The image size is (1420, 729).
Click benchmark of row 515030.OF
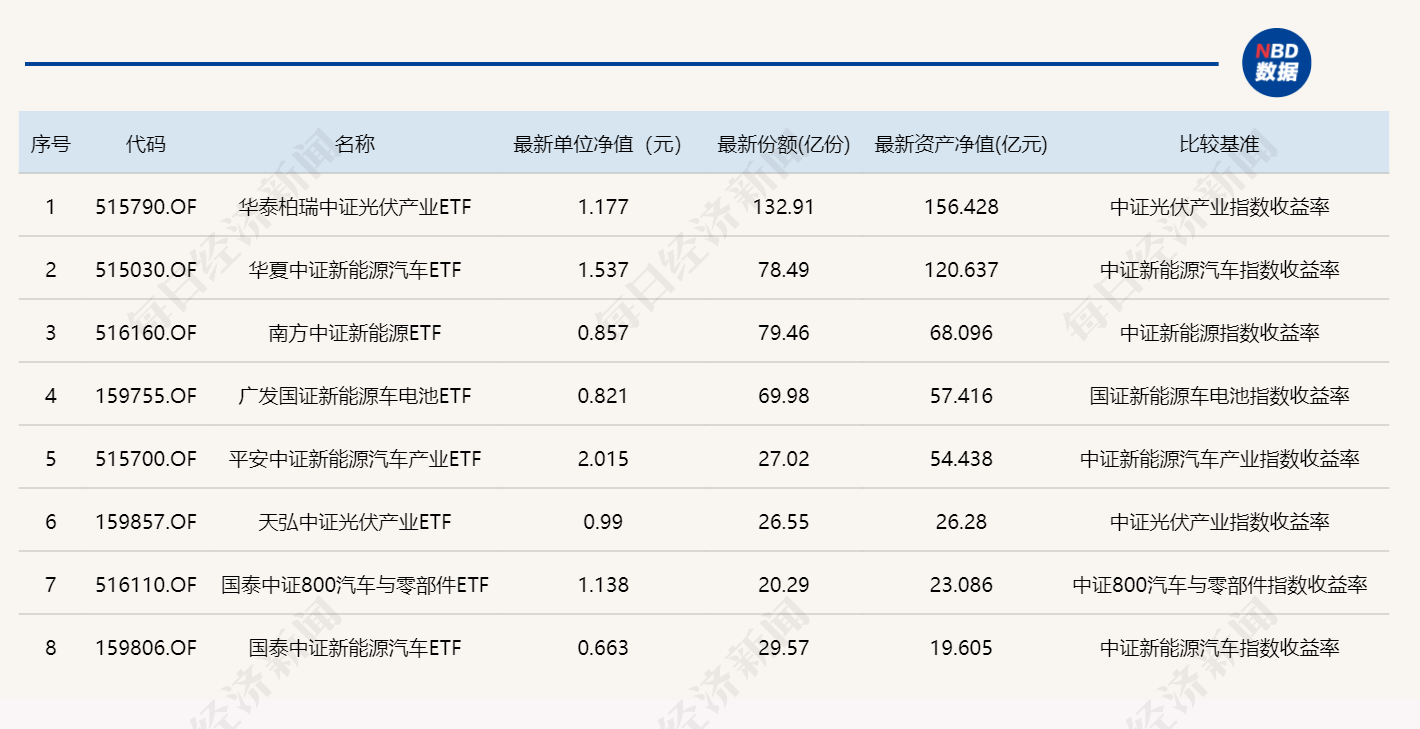click(1219, 270)
